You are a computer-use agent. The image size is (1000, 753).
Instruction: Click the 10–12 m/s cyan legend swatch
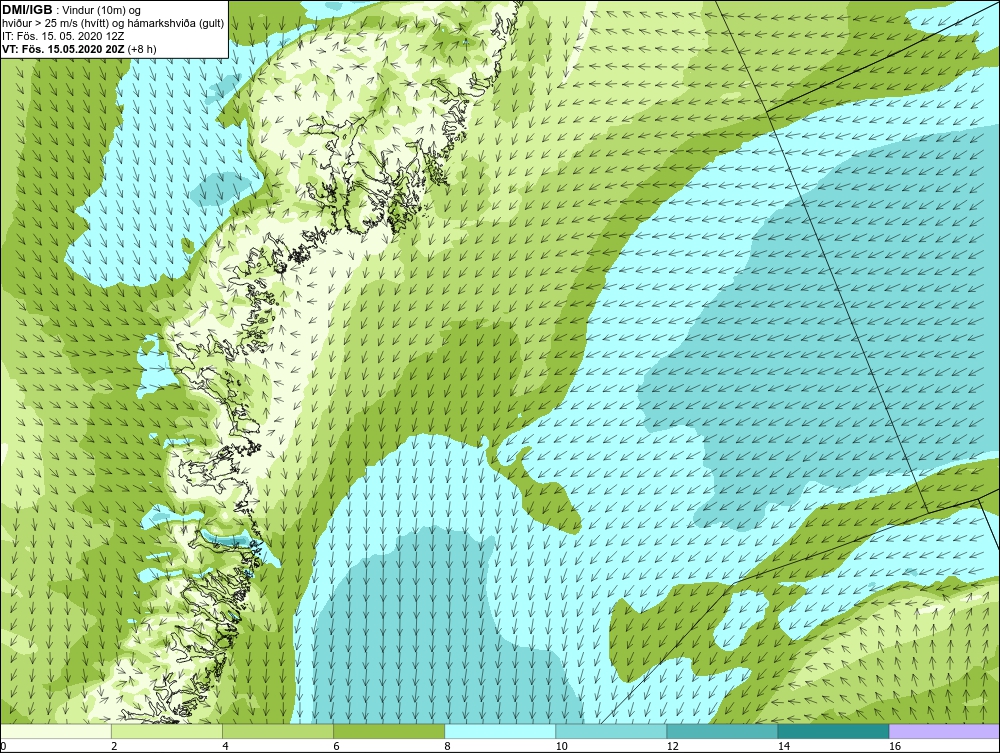point(611,731)
